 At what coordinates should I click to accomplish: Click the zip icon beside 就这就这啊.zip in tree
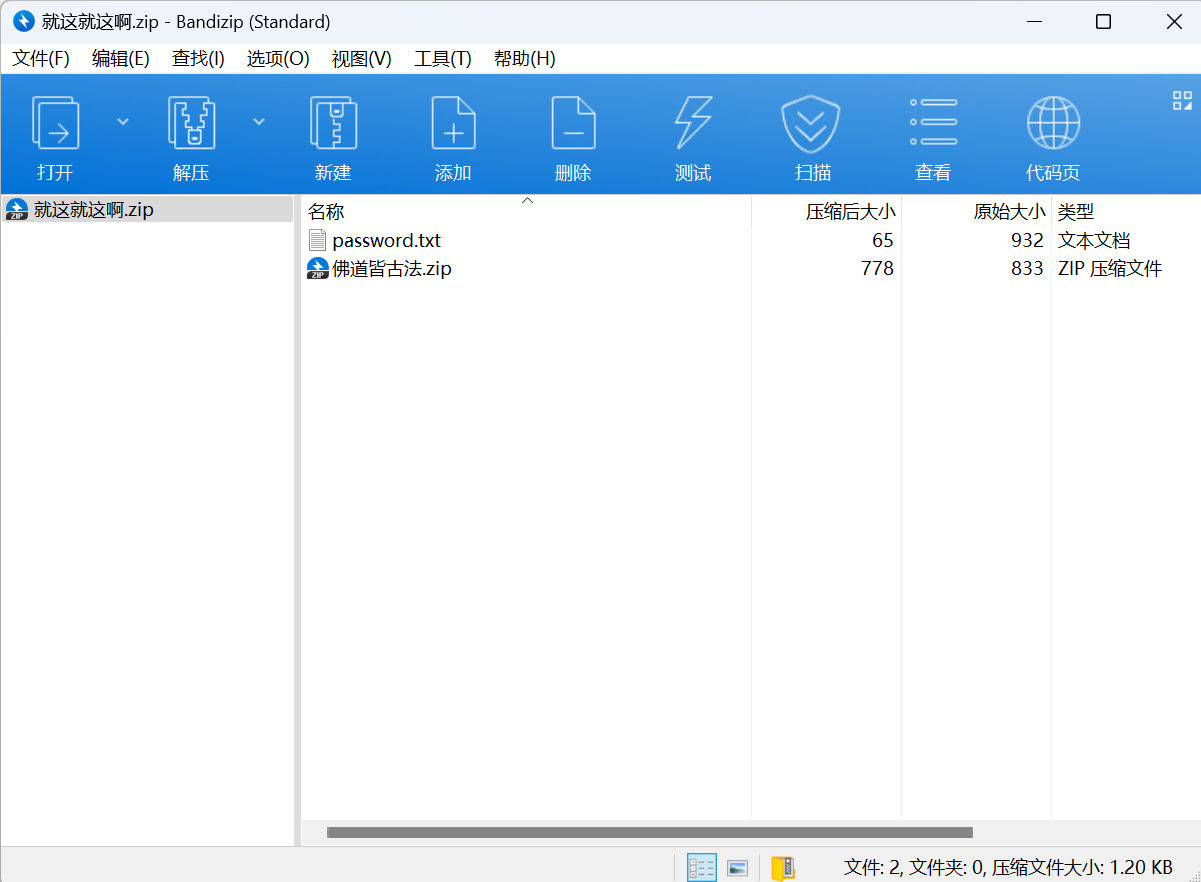[17, 209]
